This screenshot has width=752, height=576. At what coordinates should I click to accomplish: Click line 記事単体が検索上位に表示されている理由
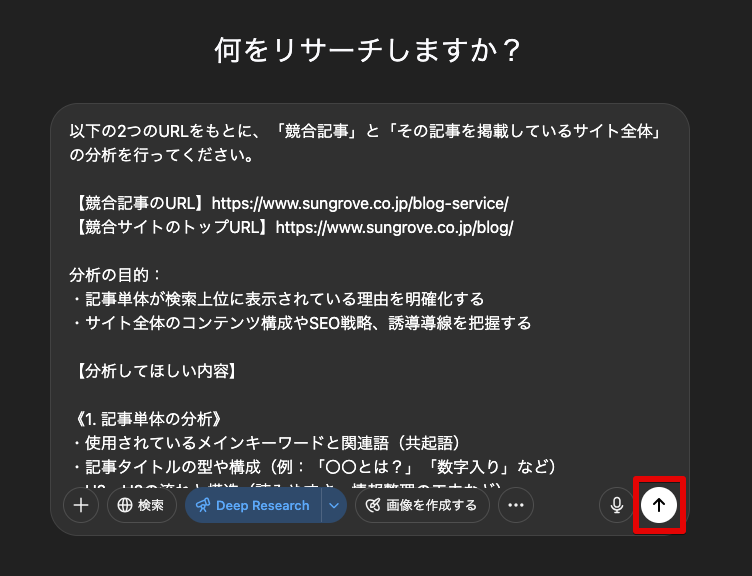point(277,299)
